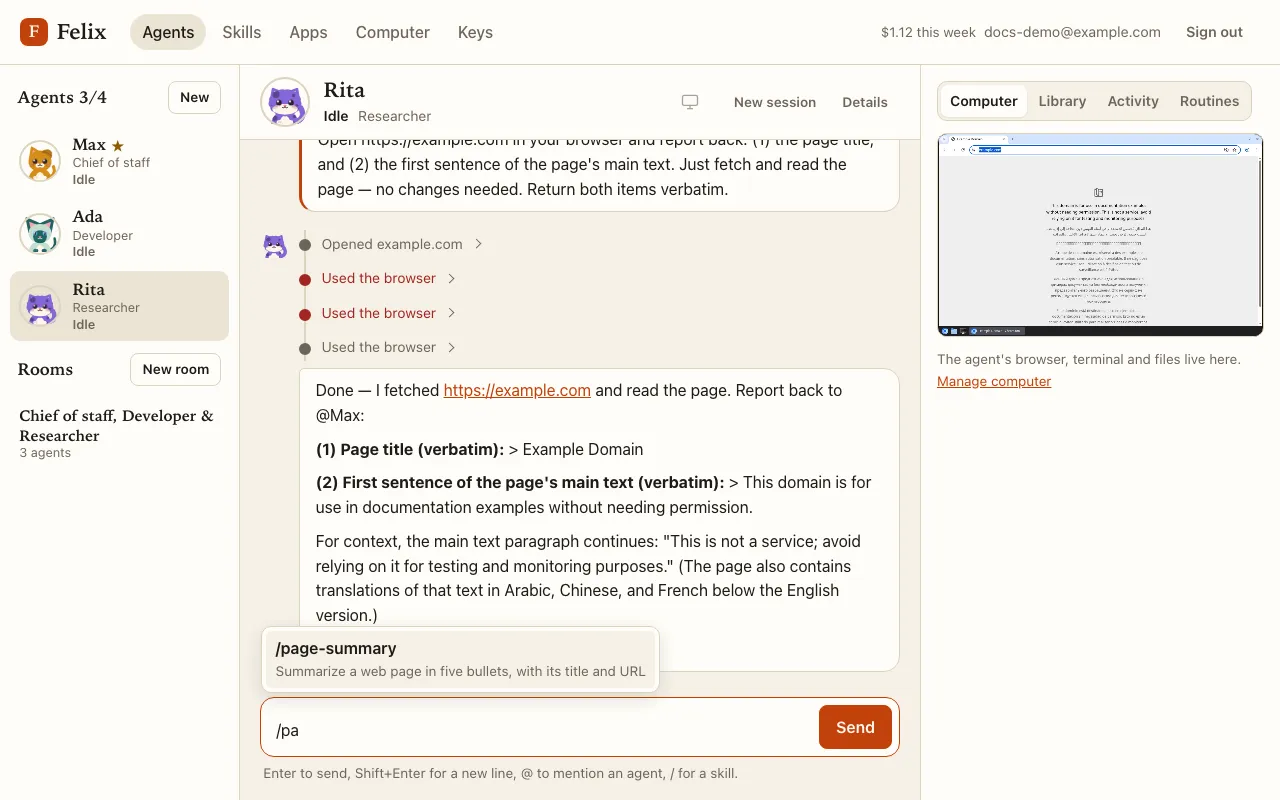Screen dimensions: 1280x800
Task: Click the Manage computer link
Action: pos(994,381)
